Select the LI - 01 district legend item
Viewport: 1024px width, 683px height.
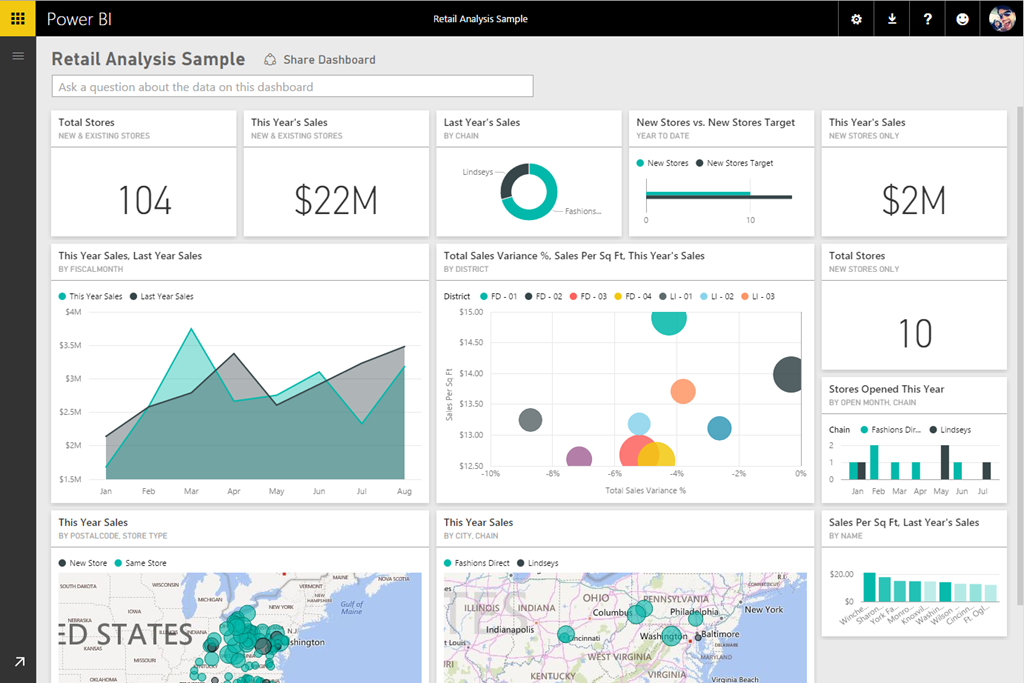click(x=676, y=296)
